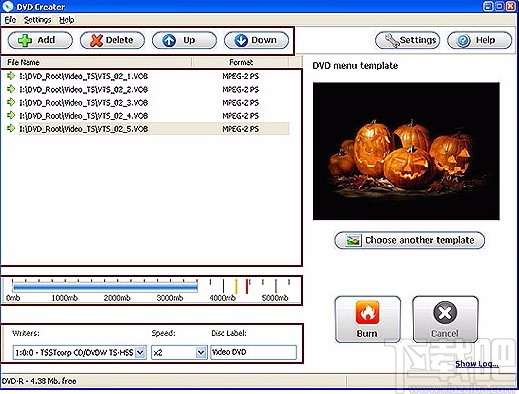This screenshot has width=519, height=394.
Task: Click the blue Help question icon
Action: [464, 41]
